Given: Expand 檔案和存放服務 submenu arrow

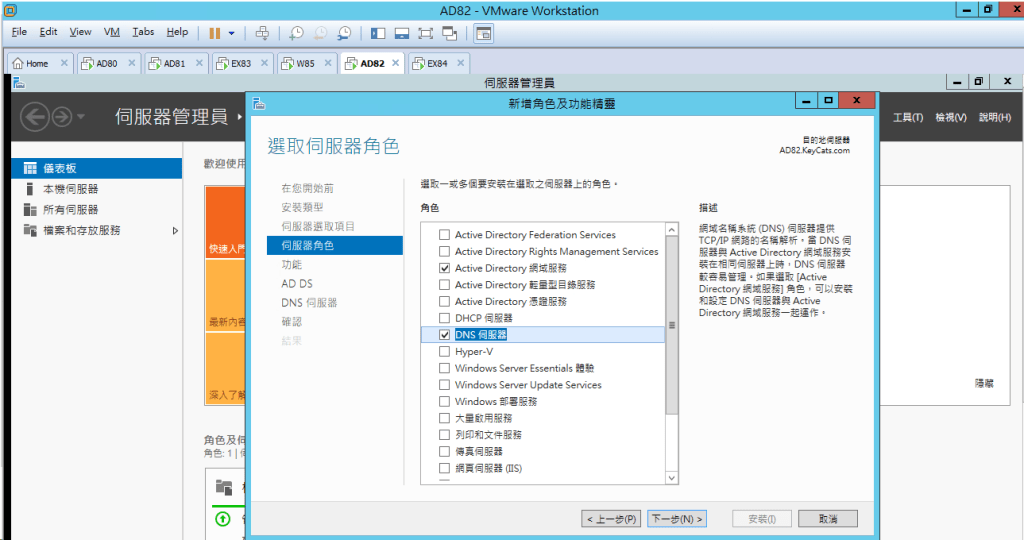Looking at the screenshot, I should coord(176,231).
